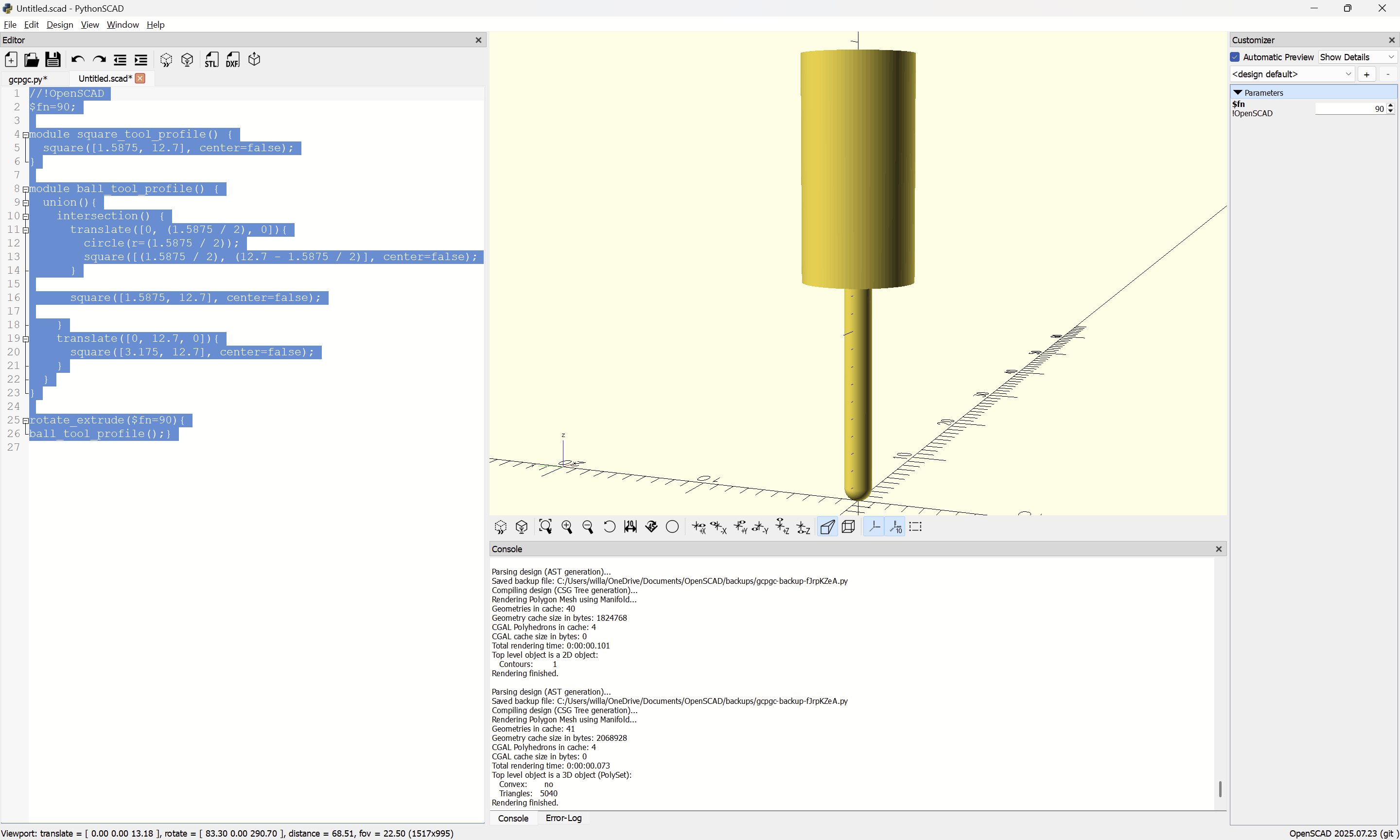Image resolution: width=1400 pixels, height=840 pixels.
Task: Toggle Show Scale Markers button
Action: [895, 527]
